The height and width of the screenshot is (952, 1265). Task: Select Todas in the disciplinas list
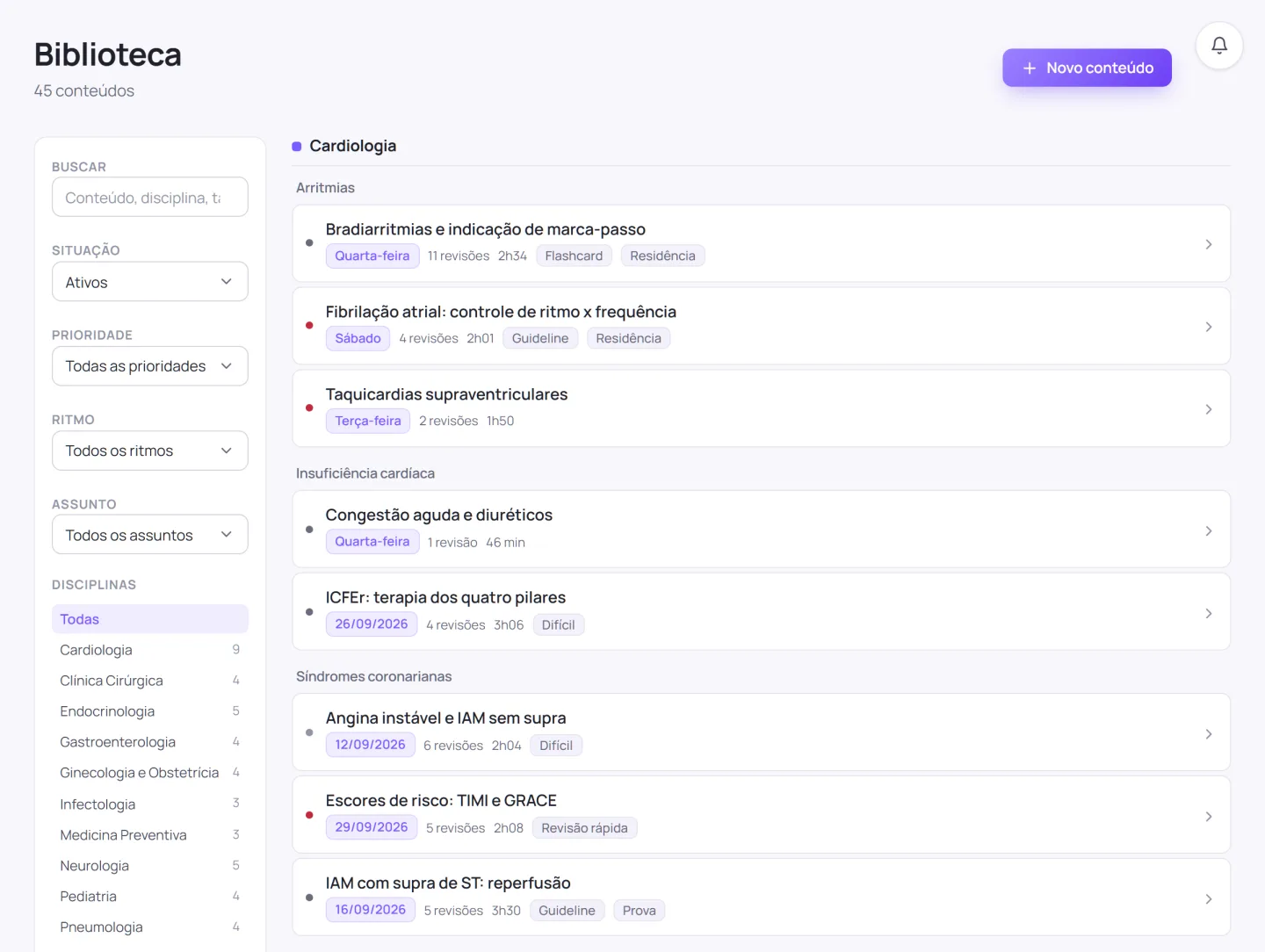[x=150, y=619]
